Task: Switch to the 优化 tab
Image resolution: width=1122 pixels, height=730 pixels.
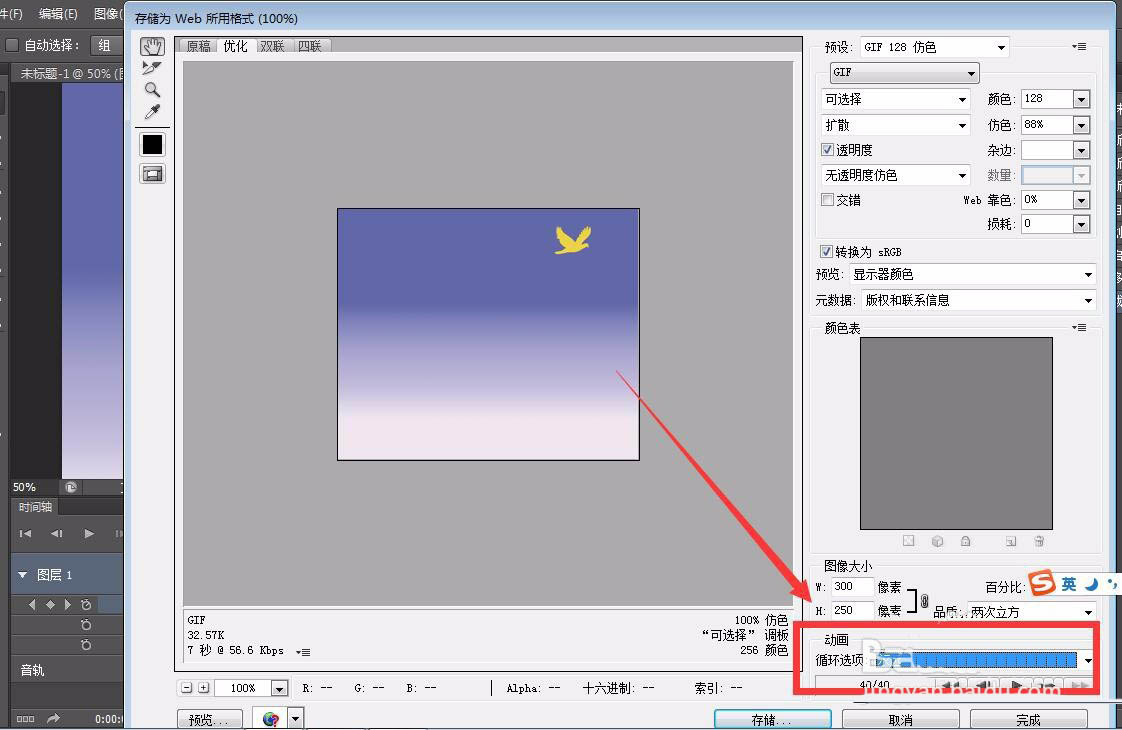Action: (235, 46)
